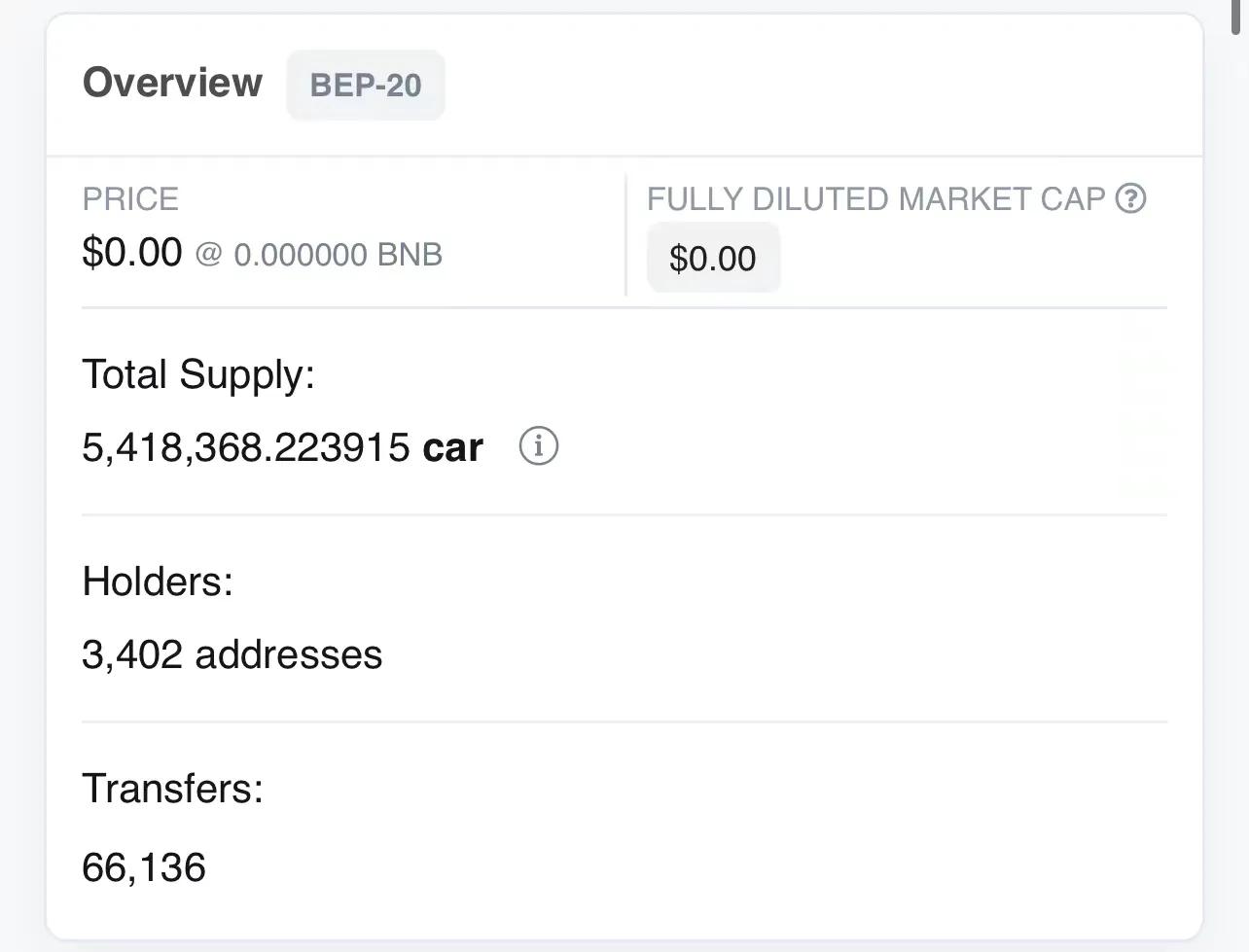Click the page scrollbar thumb
1249x952 pixels.
point(1239,18)
